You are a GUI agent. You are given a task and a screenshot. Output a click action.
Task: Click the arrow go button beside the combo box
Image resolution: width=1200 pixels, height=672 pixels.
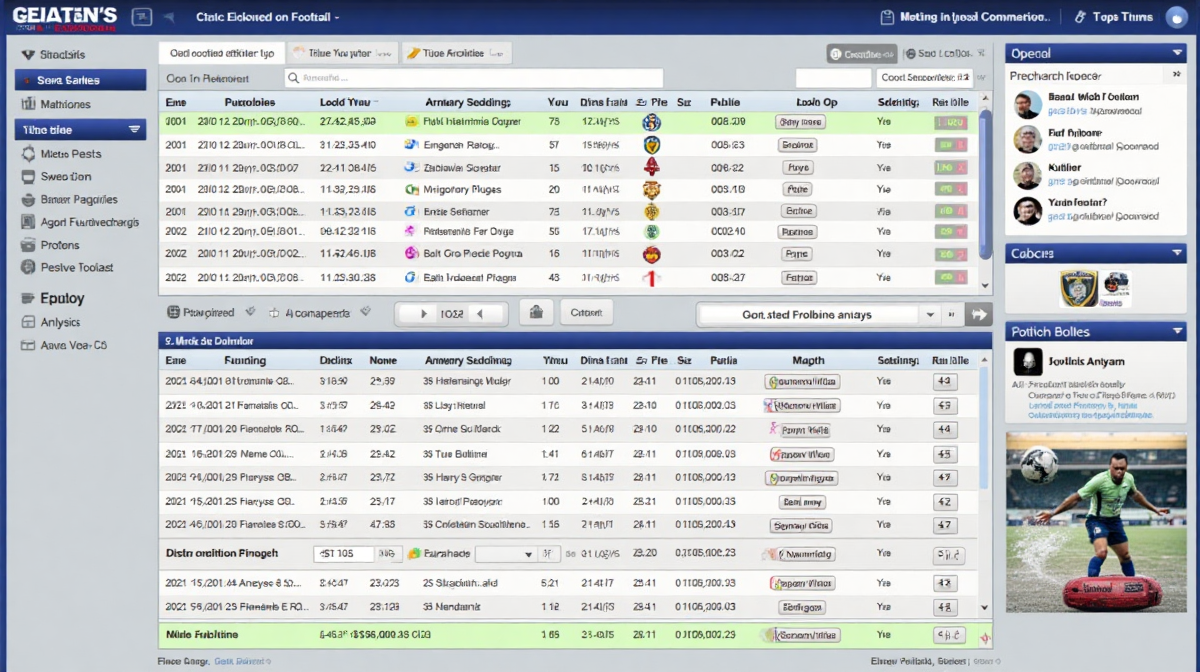pyautogui.click(x=979, y=314)
